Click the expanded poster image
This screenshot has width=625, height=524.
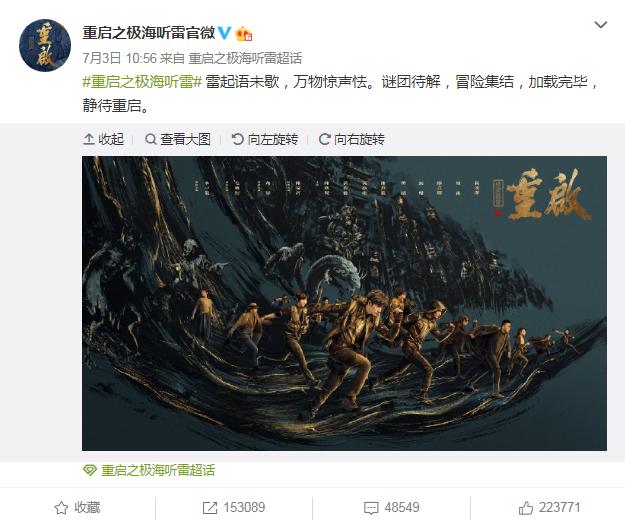[x=344, y=303]
